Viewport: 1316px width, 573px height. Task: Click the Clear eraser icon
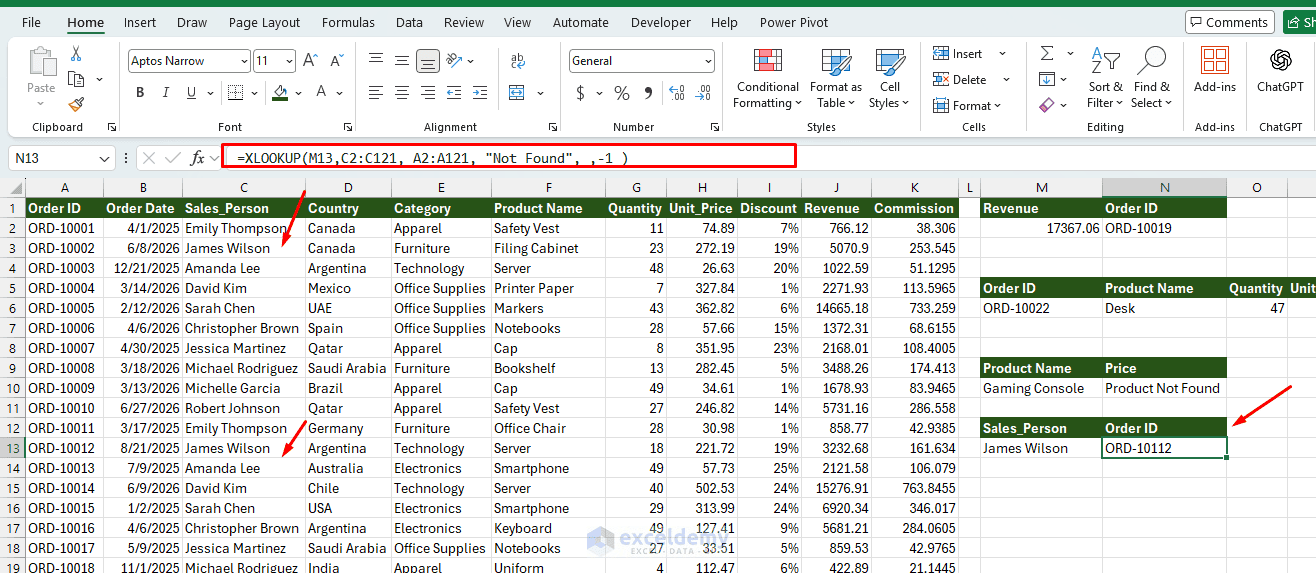pyautogui.click(x=1047, y=104)
